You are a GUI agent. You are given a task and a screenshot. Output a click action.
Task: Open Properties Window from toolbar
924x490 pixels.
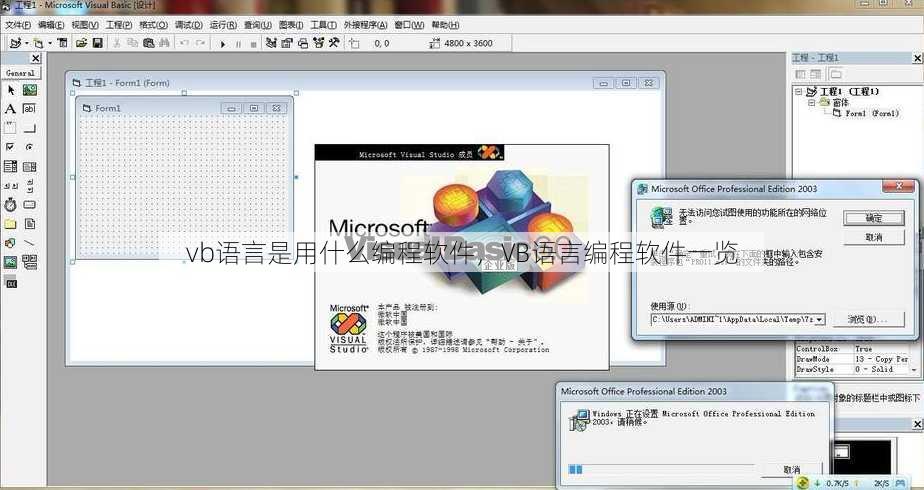[x=287, y=43]
